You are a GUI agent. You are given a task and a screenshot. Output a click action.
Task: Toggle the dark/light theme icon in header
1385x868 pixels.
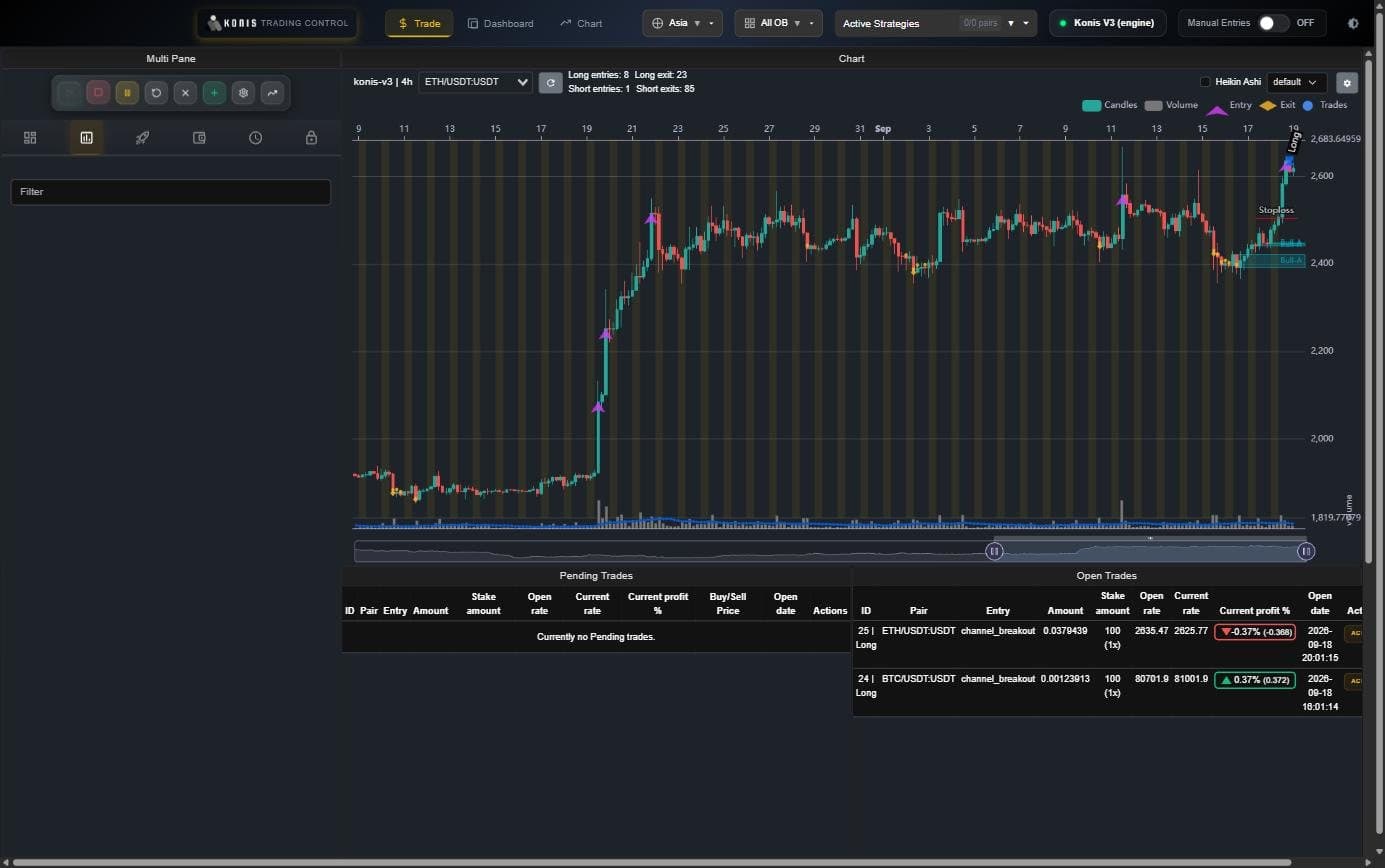(1353, 23)
